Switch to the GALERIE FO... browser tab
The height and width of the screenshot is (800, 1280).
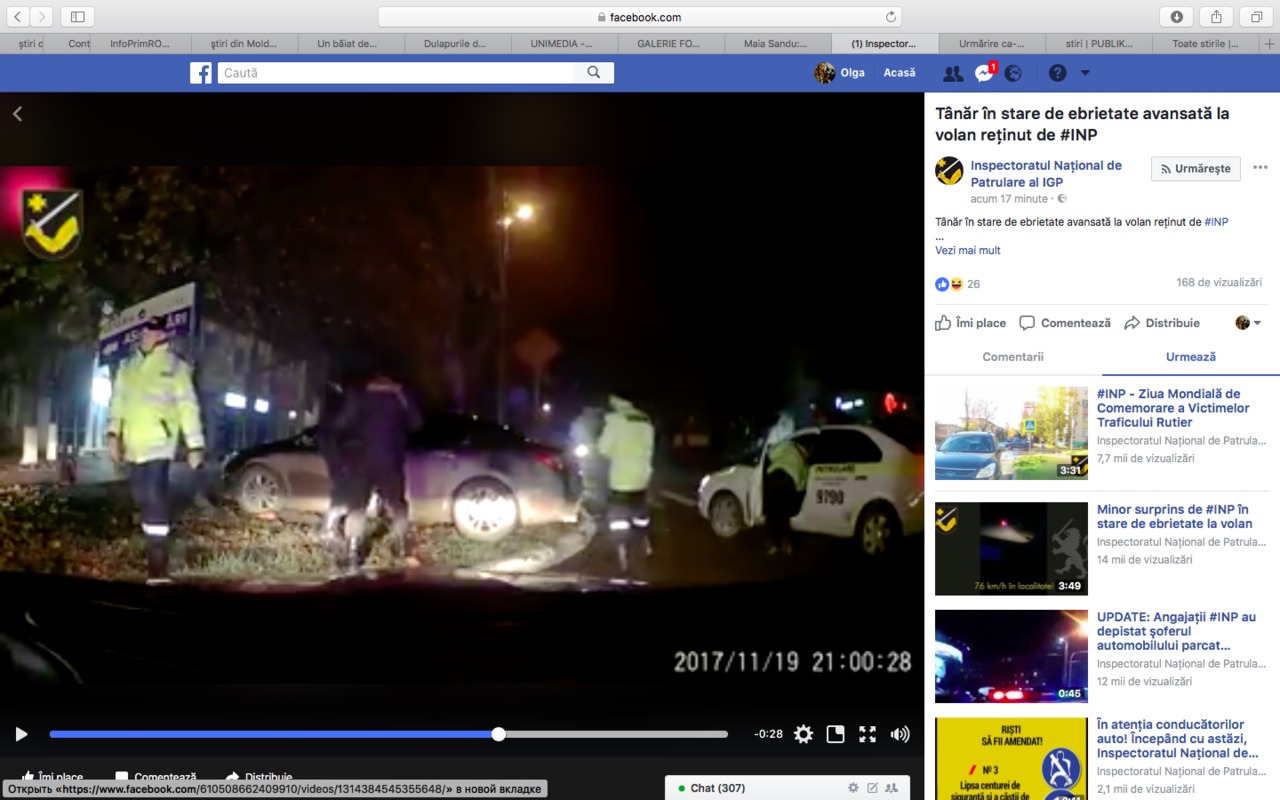pos(671,44)
